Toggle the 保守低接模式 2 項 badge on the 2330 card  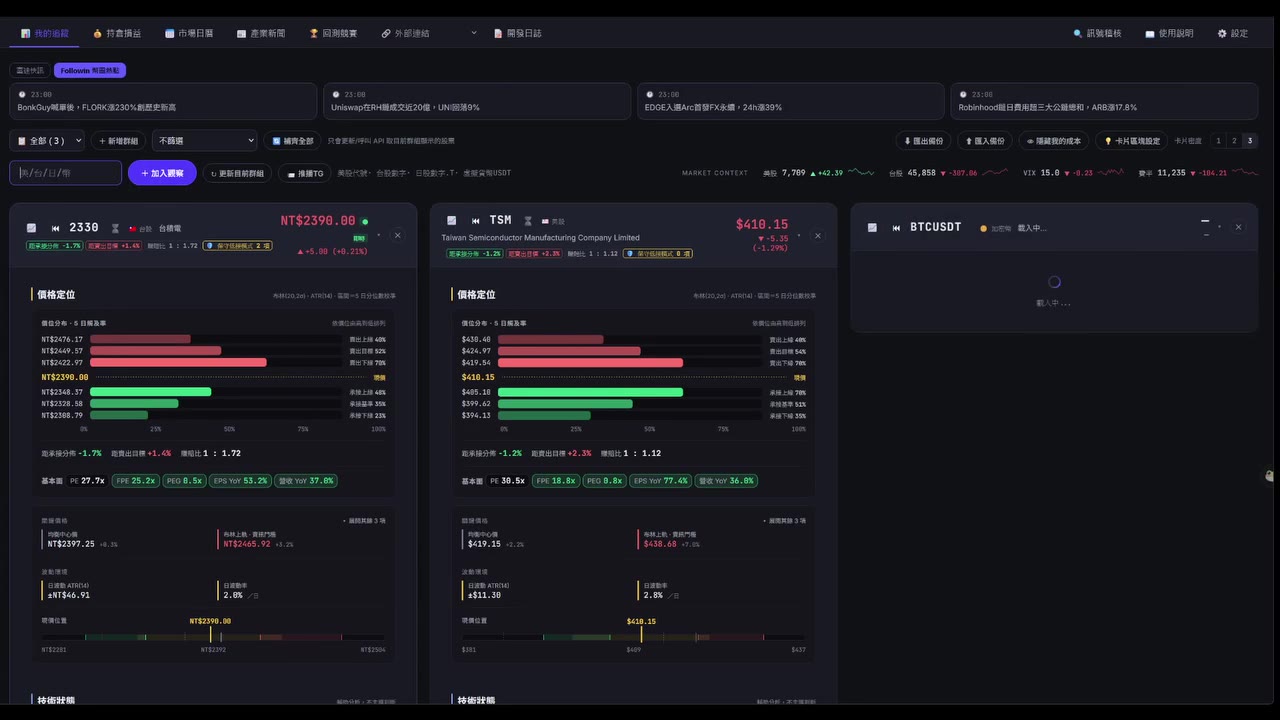point(237,245)
